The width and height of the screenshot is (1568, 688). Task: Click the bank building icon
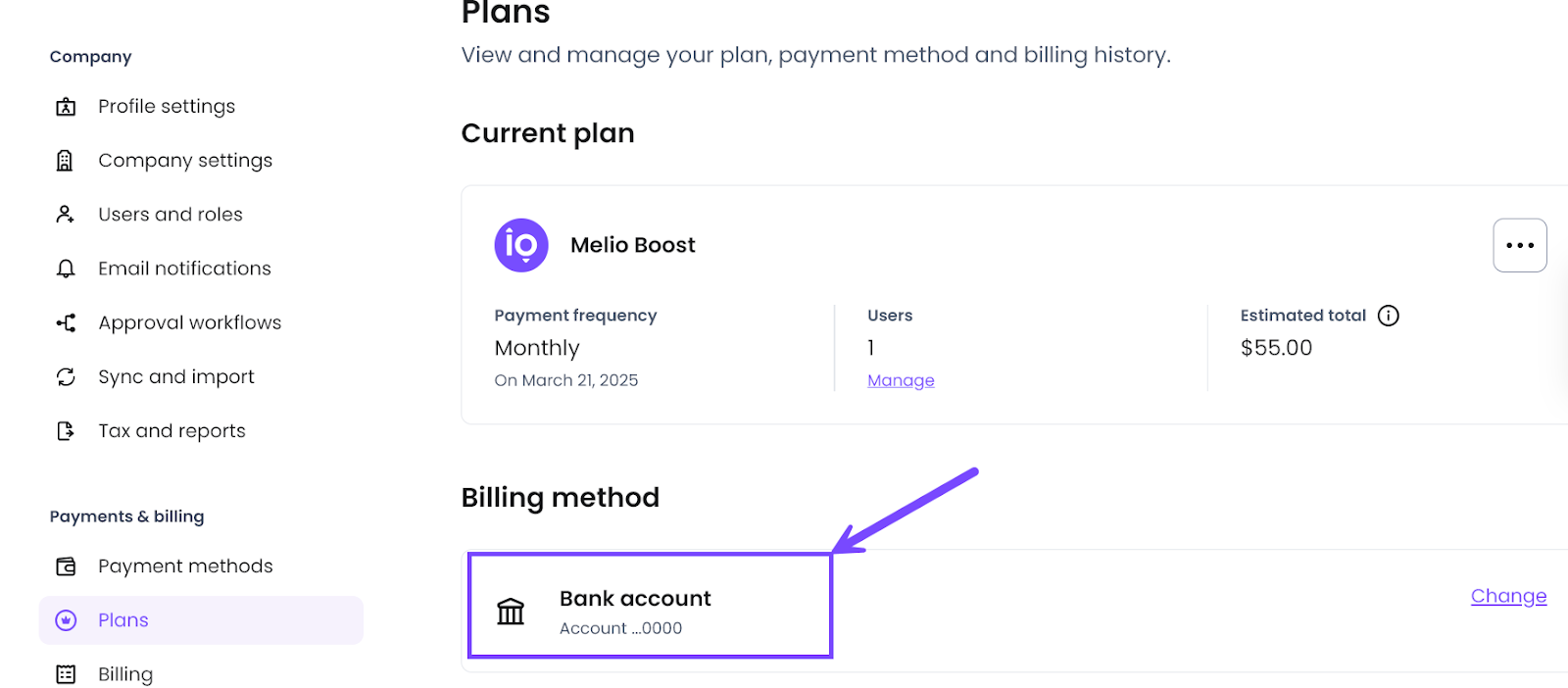click(x=511, y=612)
